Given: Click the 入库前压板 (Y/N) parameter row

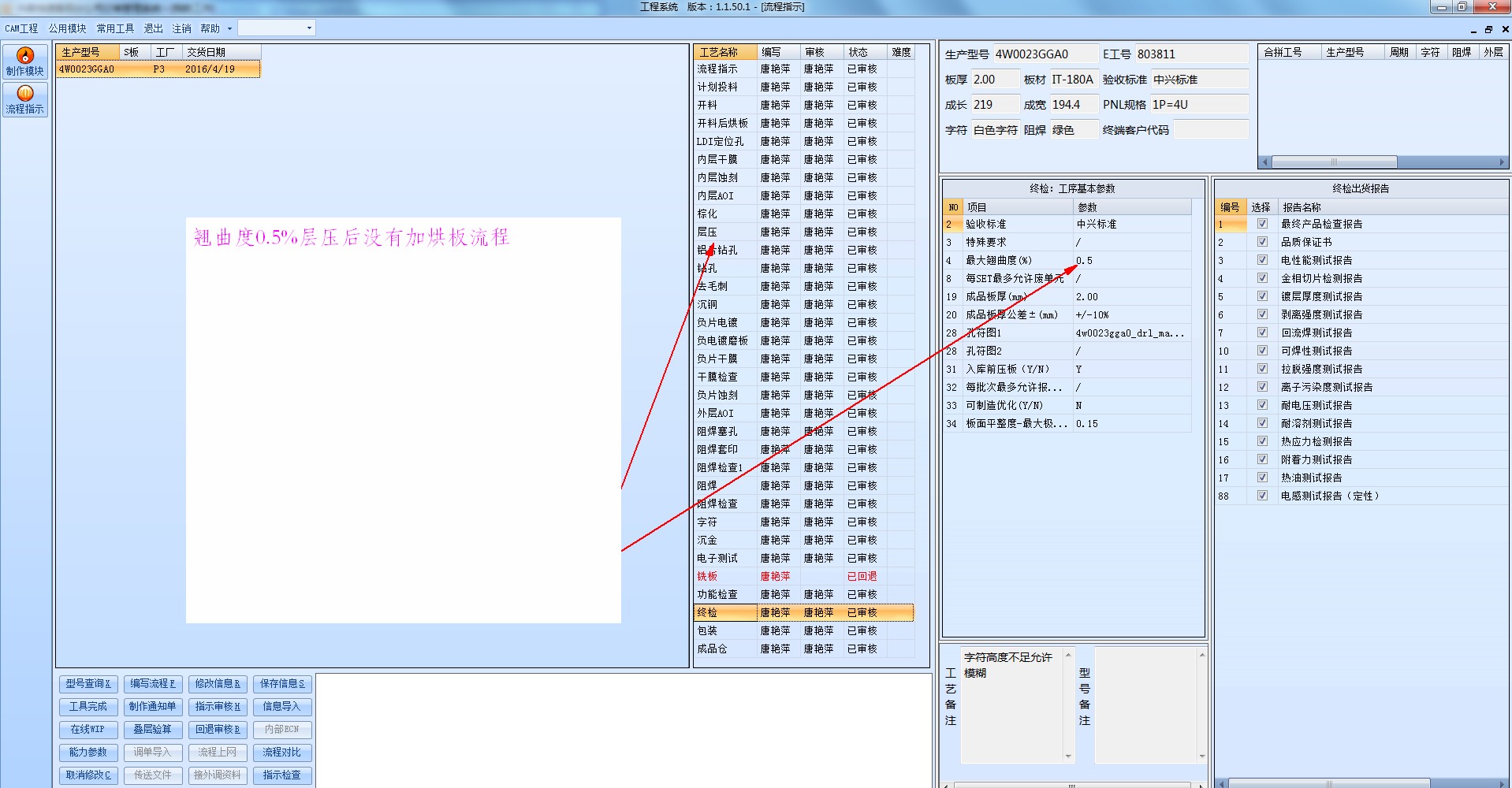Looking at the screenshot, I should click(x=1067, y=369).
